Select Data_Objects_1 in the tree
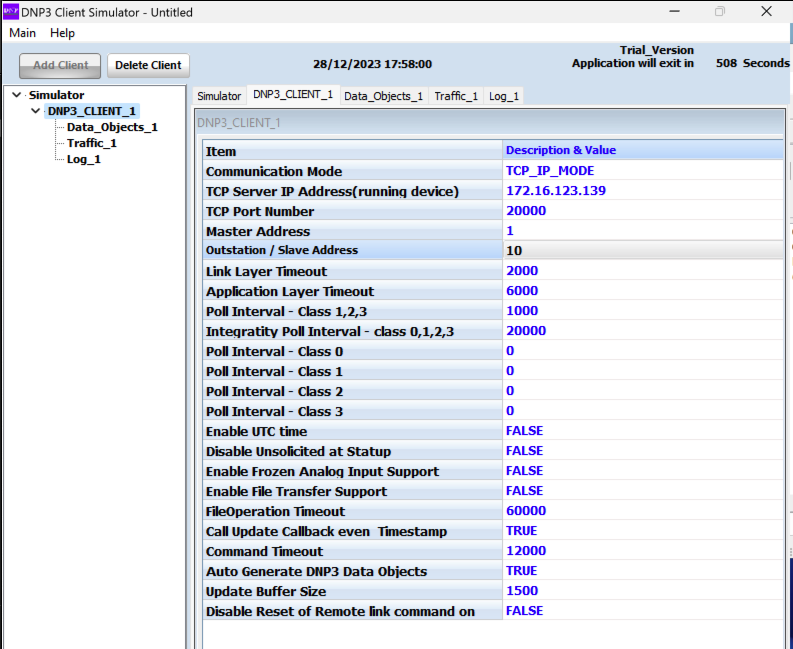The image size is (793, 649). click(112, 127)
